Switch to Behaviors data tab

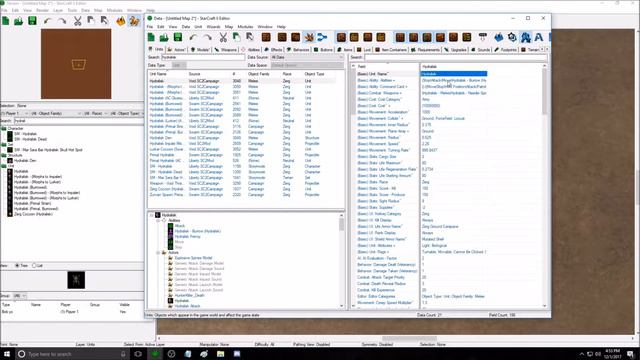298,50
